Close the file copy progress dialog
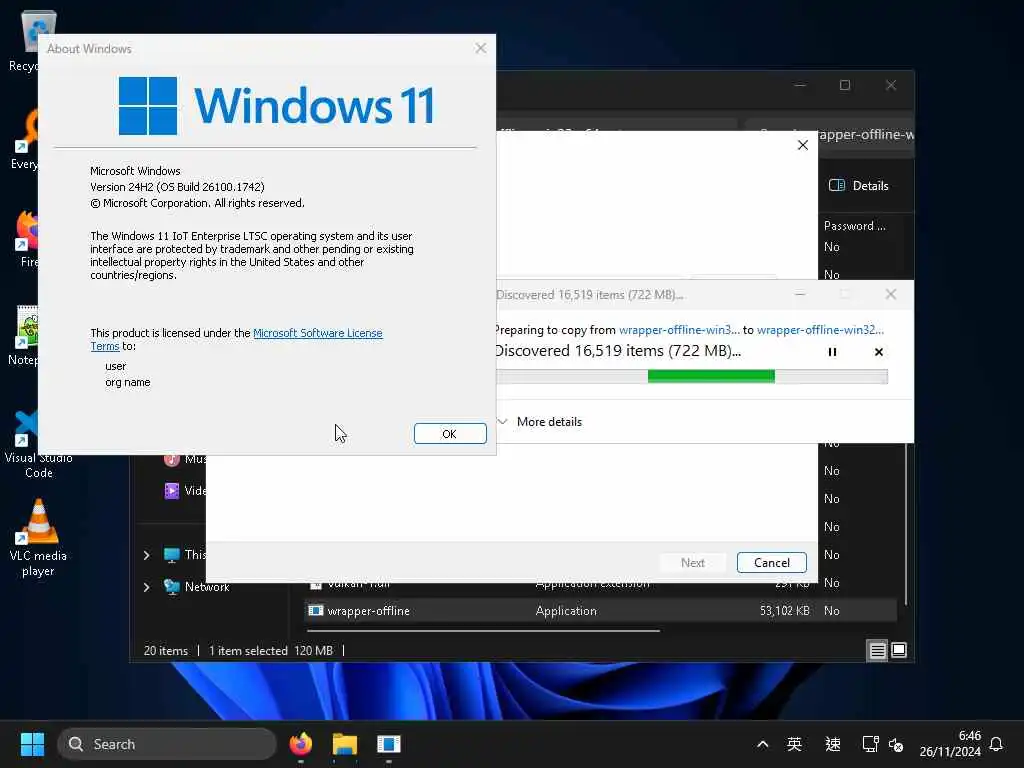This screenshot has width=1024, height=768. pyautogui.click(x=891, y=295)
